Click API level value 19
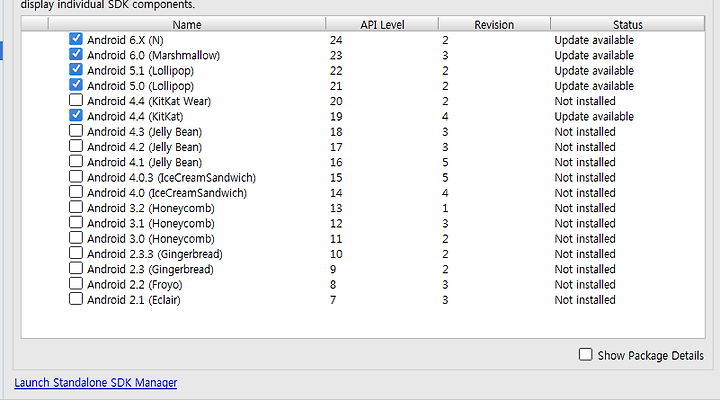The width and height of the screenshot is (720, 400). pyautogui.click(x=336, y=117)
